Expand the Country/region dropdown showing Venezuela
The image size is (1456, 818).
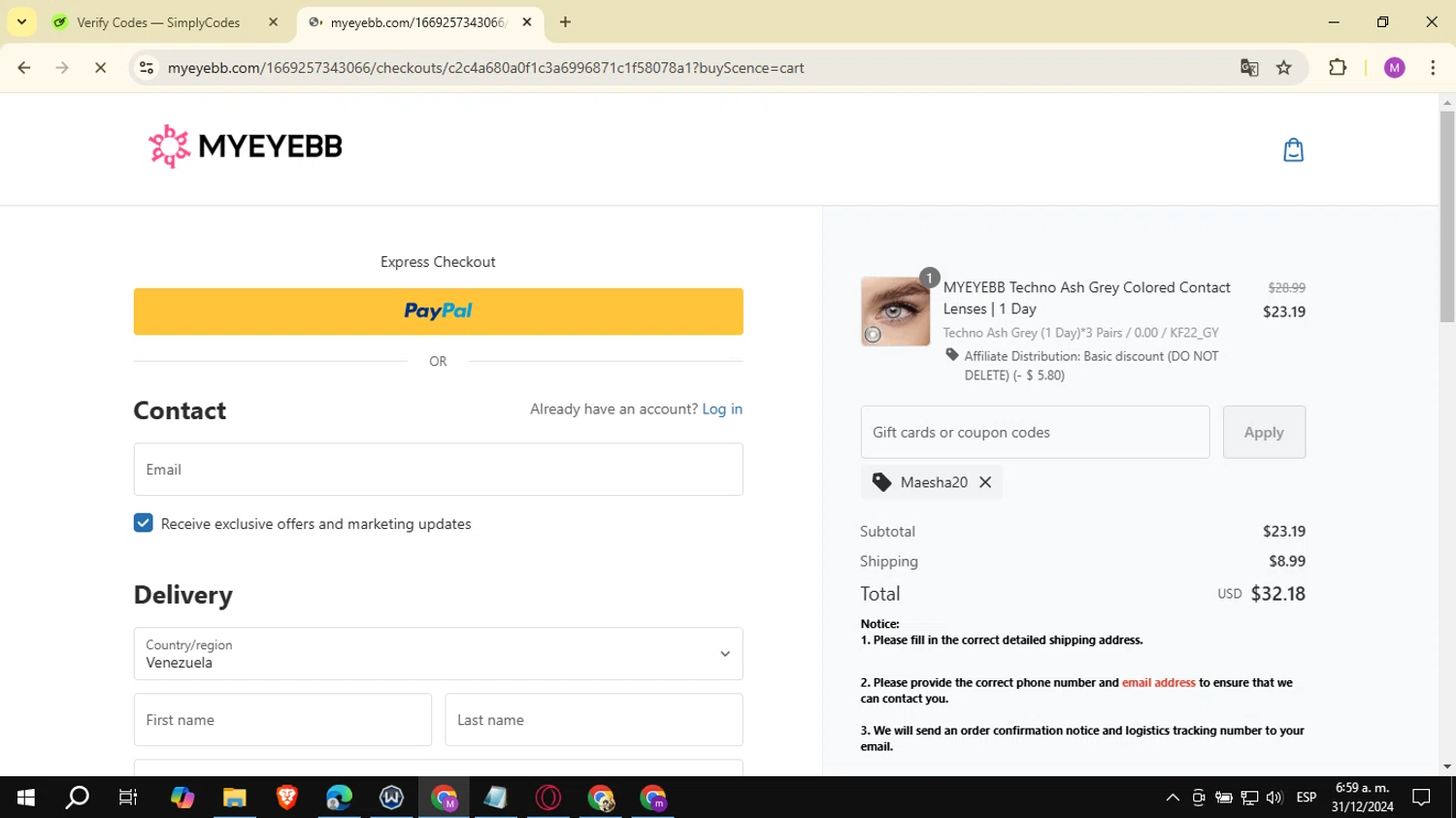tap(438, 654)
